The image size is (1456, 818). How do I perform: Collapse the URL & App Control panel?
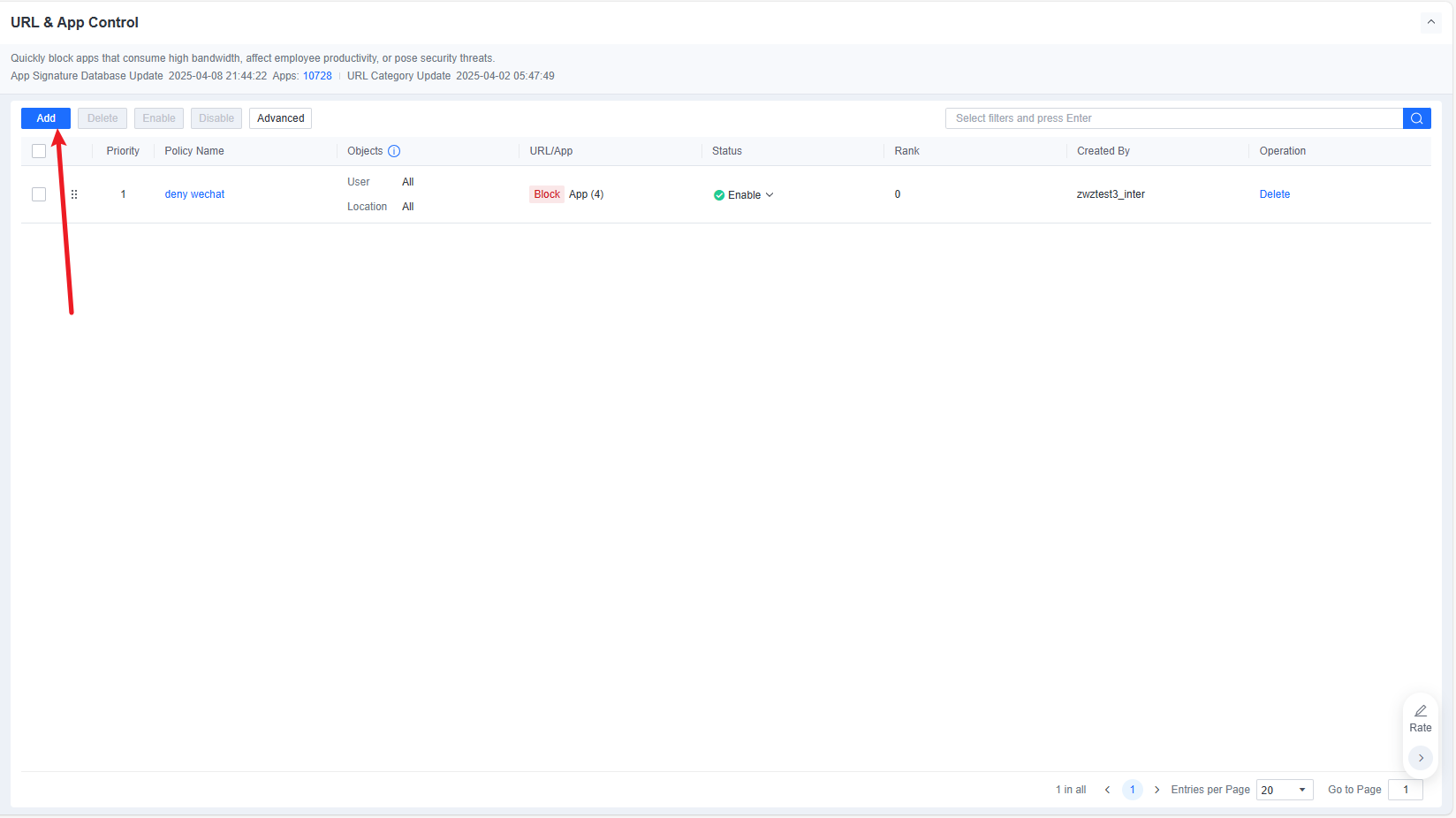1431,22
